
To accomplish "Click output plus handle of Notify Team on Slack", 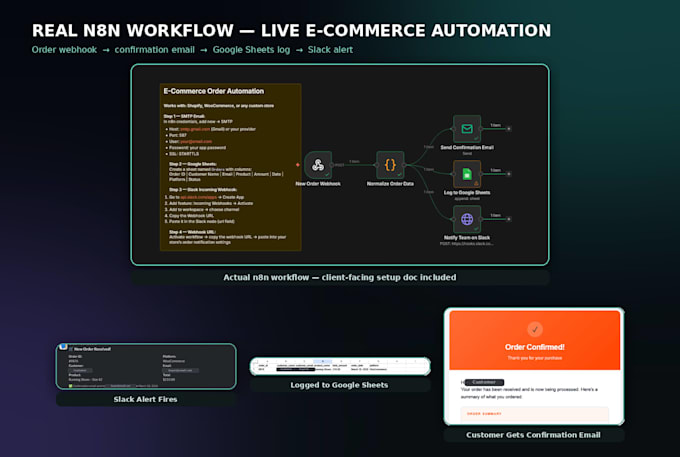I will [509, 219].
